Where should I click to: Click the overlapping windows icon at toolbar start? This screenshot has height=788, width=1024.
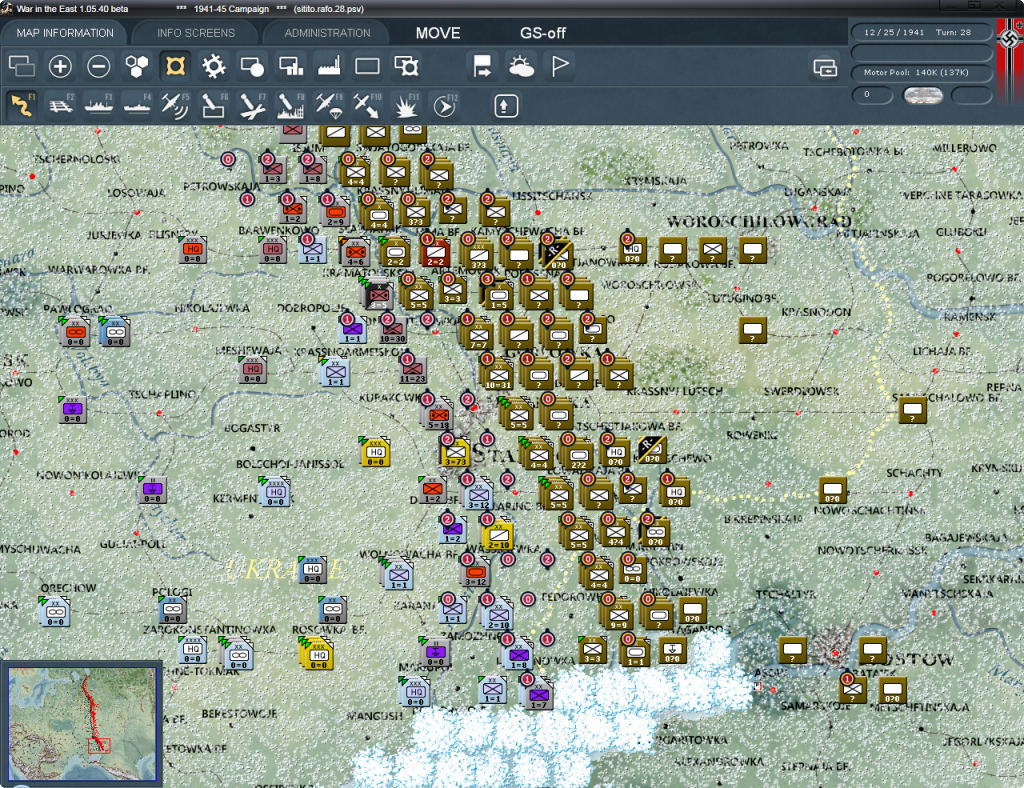coord(22,66)
